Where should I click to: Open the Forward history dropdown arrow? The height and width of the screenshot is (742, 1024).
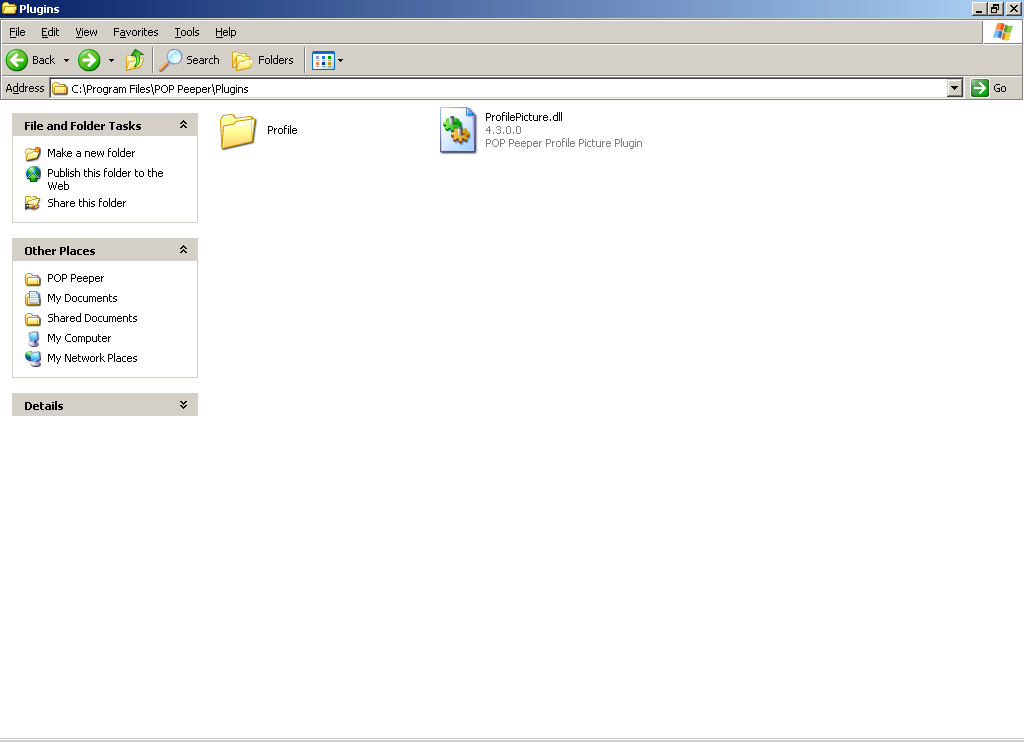click(111, 61)
